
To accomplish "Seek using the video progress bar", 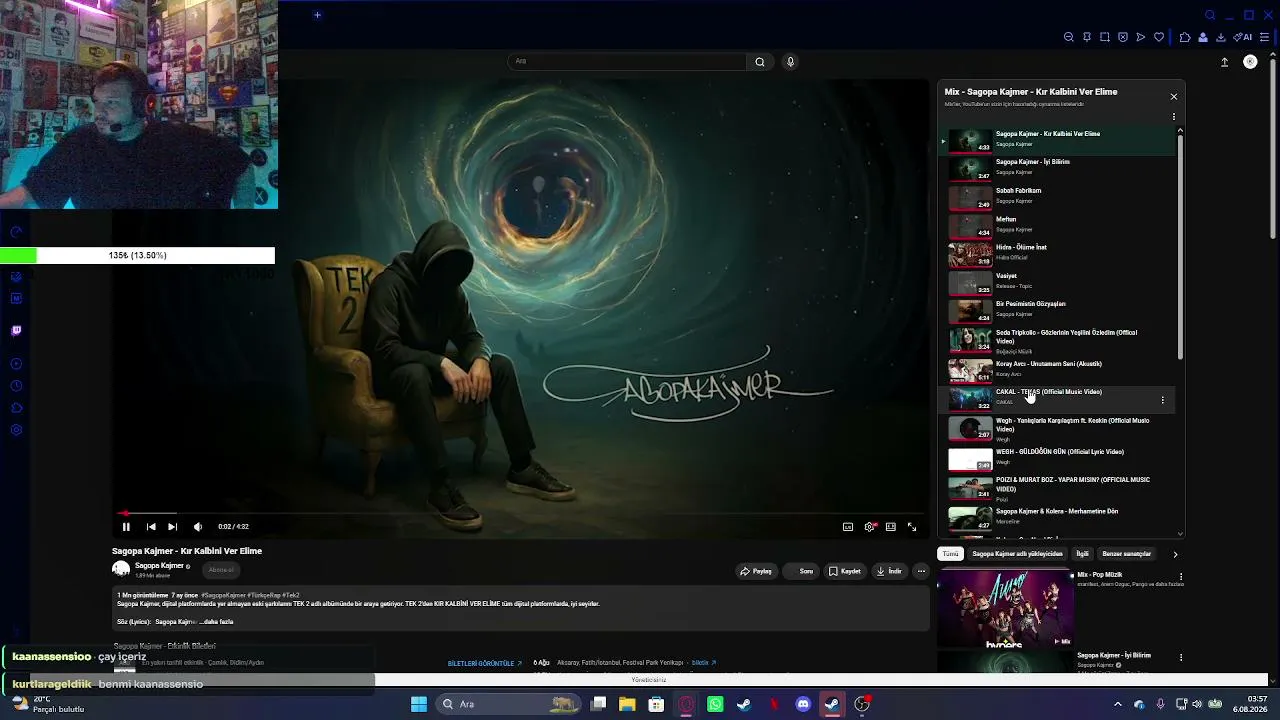I will (520, 513).
